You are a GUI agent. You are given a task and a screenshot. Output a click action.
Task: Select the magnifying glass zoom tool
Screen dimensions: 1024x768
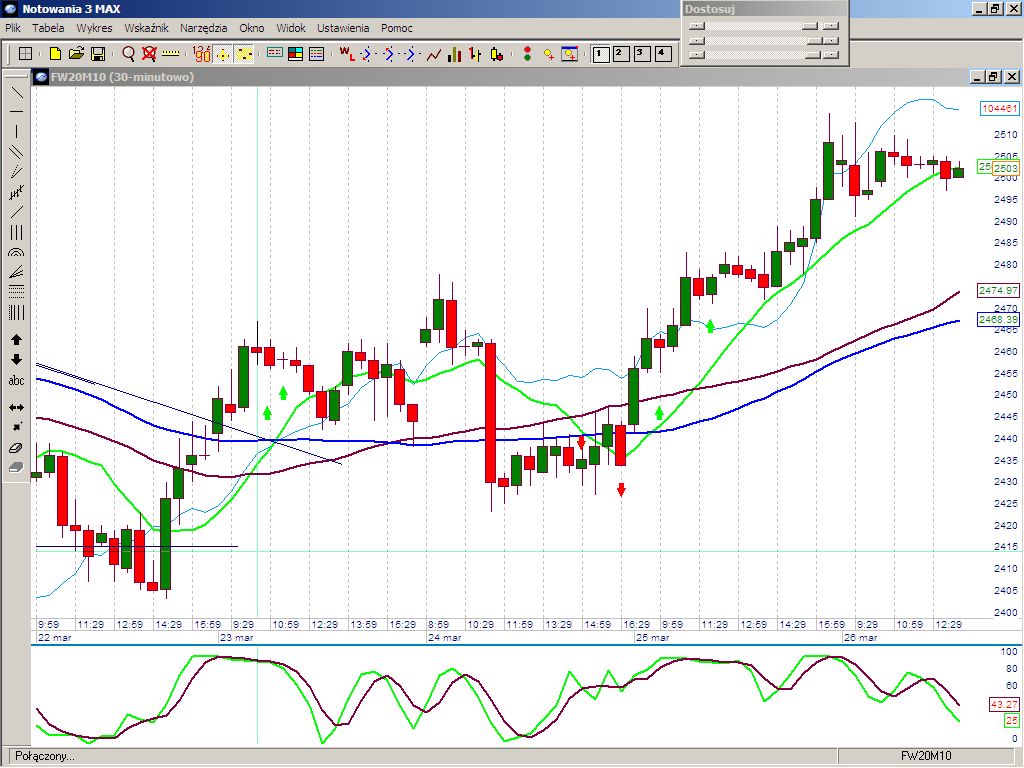pyautogui.click(x=128, y=54)
